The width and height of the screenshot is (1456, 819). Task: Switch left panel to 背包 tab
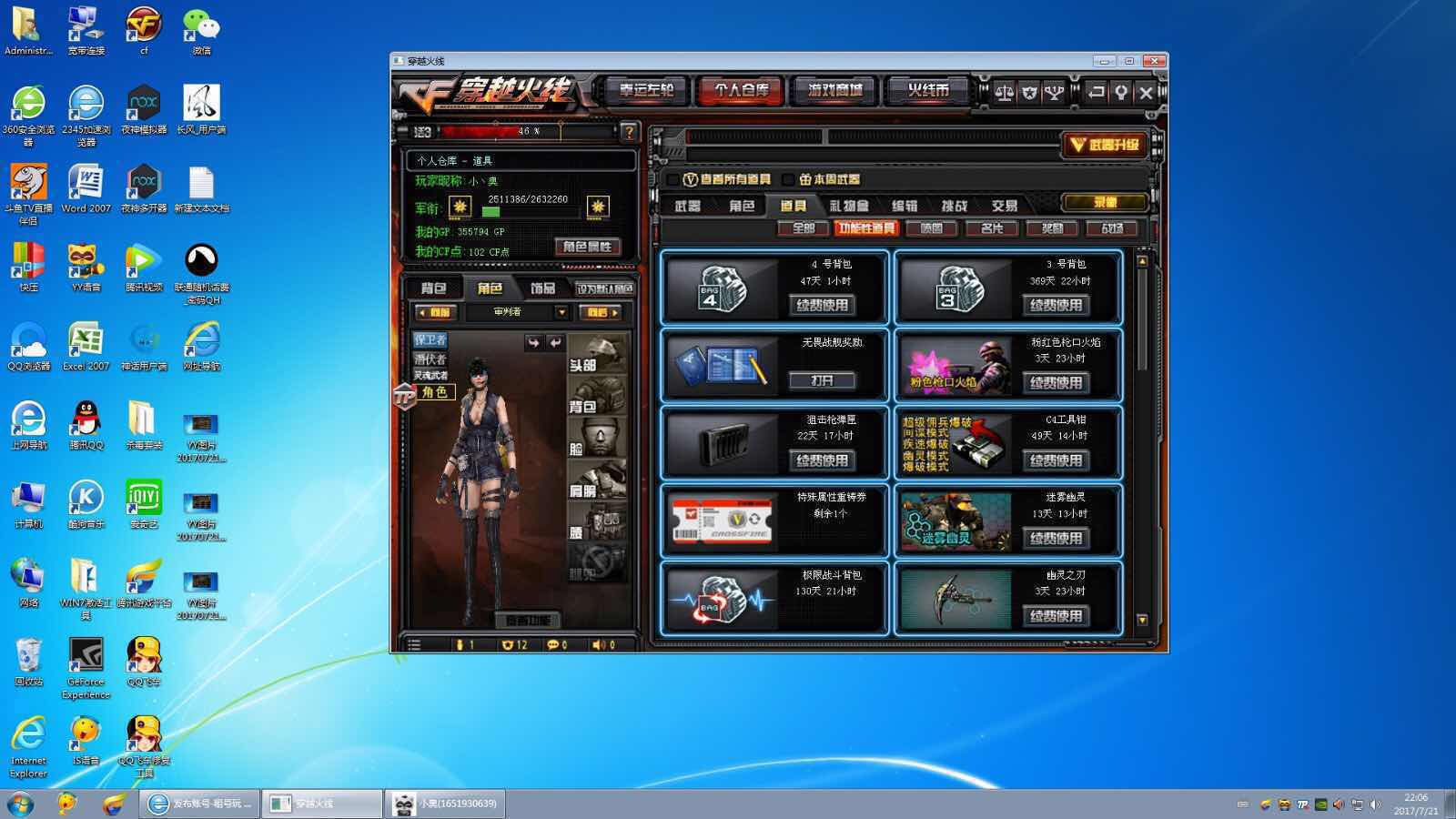434,288
